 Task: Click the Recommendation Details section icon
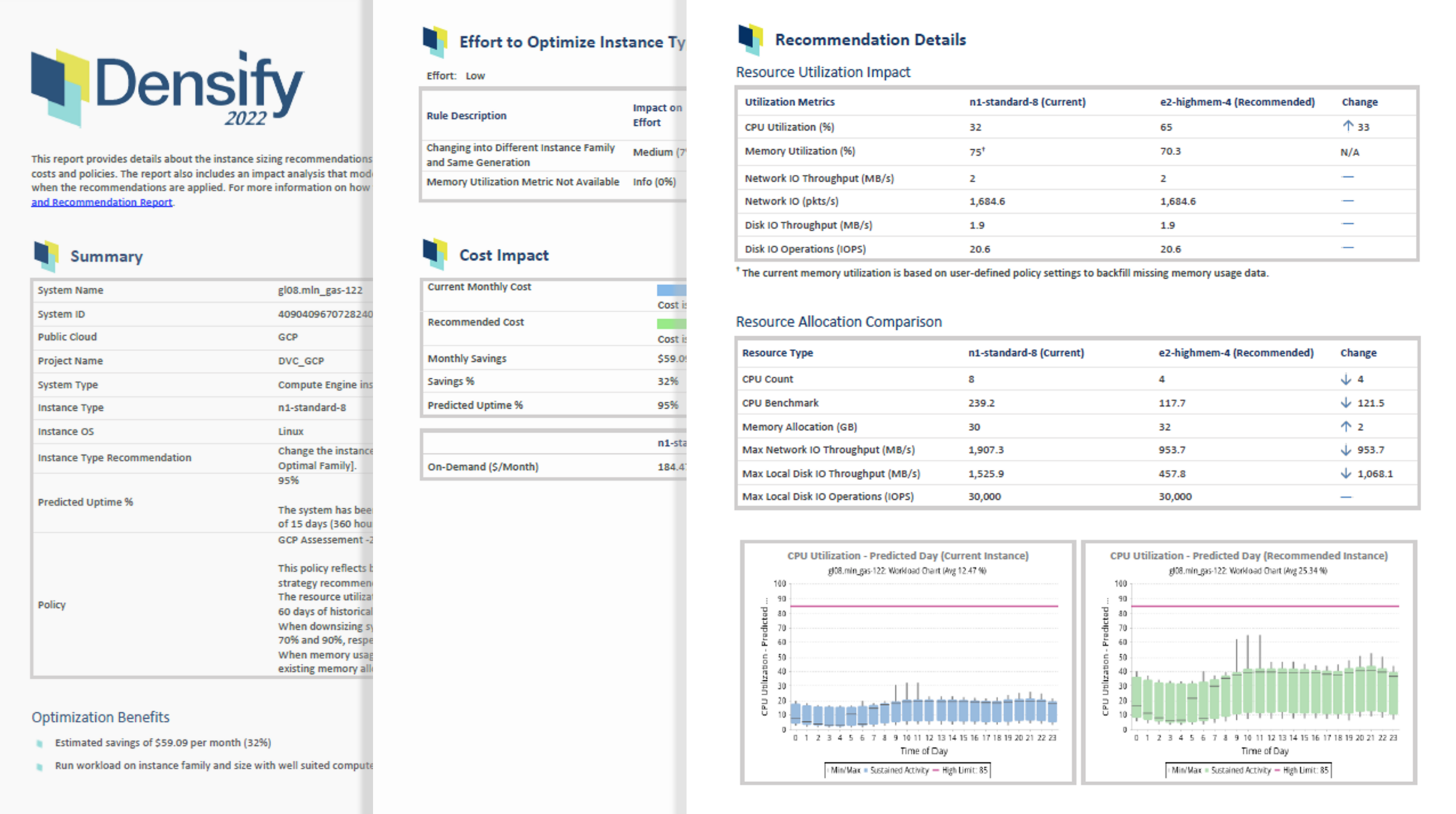pos(749,39)
